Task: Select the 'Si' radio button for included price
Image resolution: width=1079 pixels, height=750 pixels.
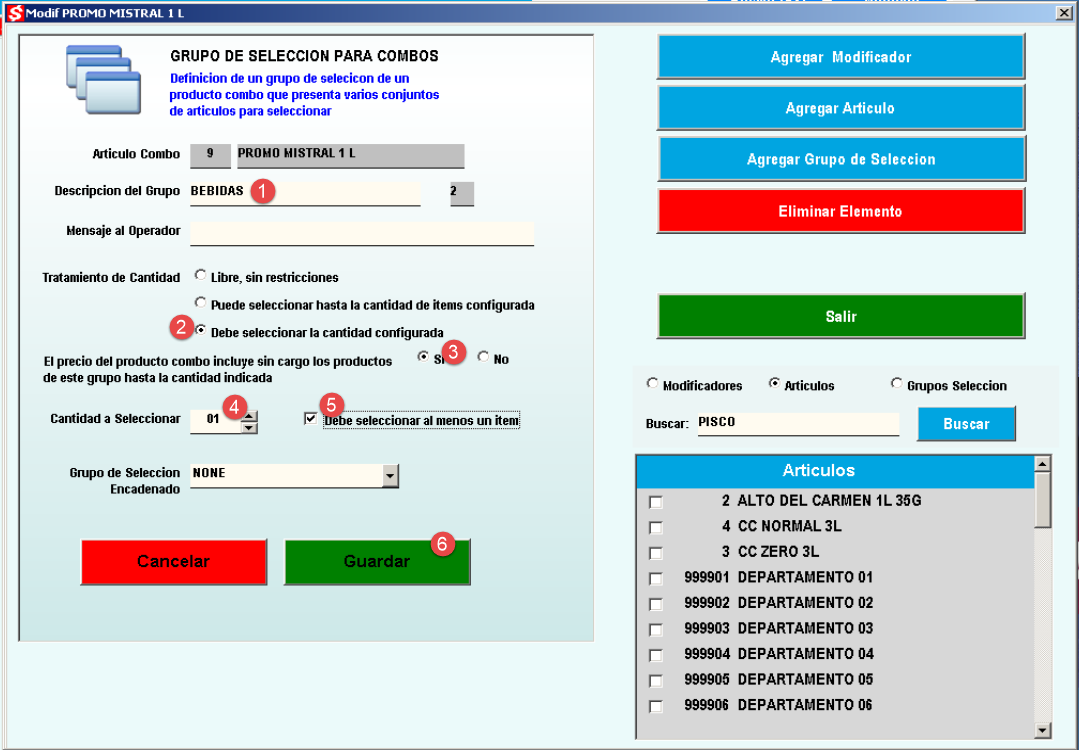Action: tap(423, 356)
